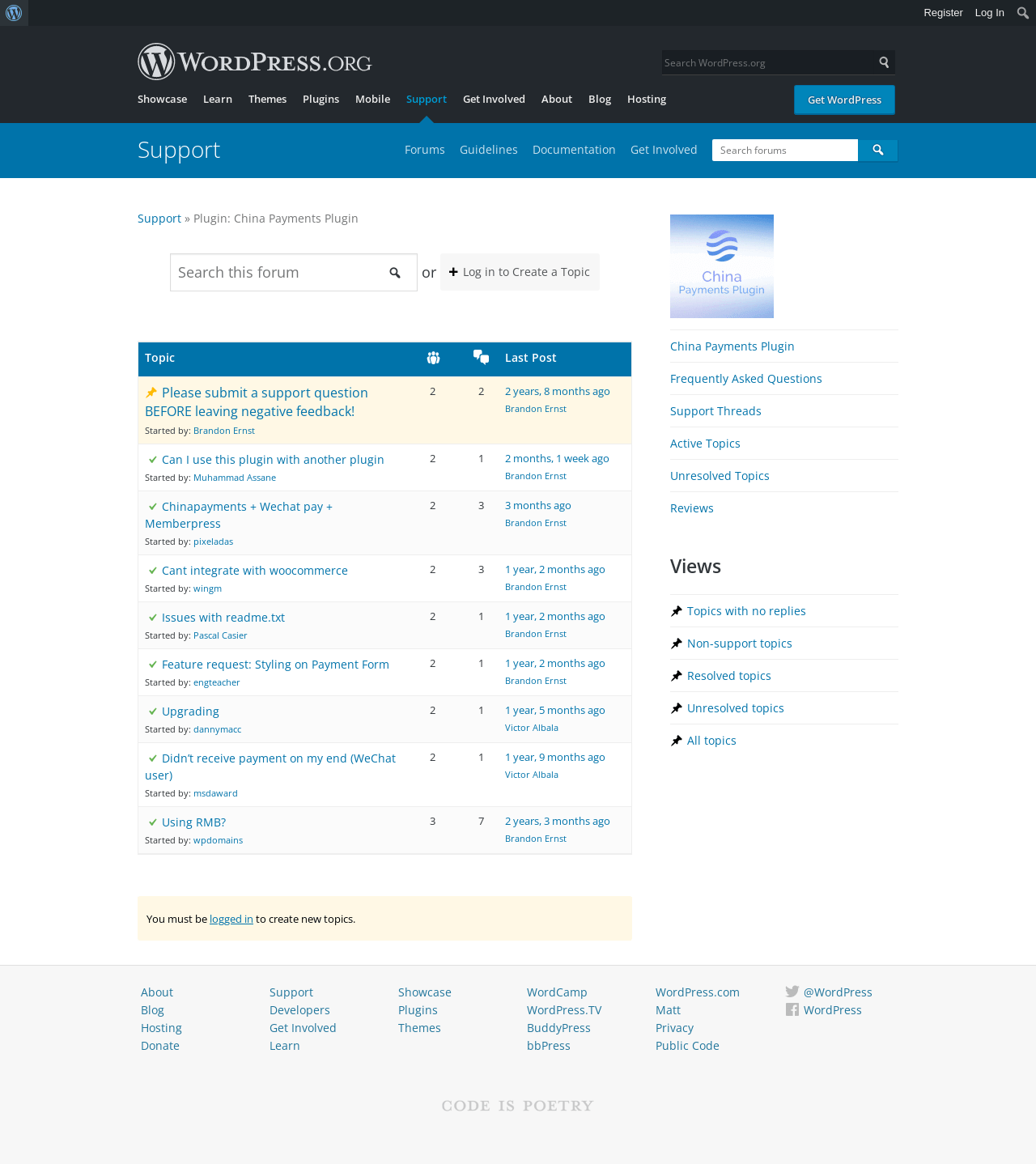Screen dimensions: 1036x1164
Task: Open the WordPress.com footer link
Action: point(698,992)
